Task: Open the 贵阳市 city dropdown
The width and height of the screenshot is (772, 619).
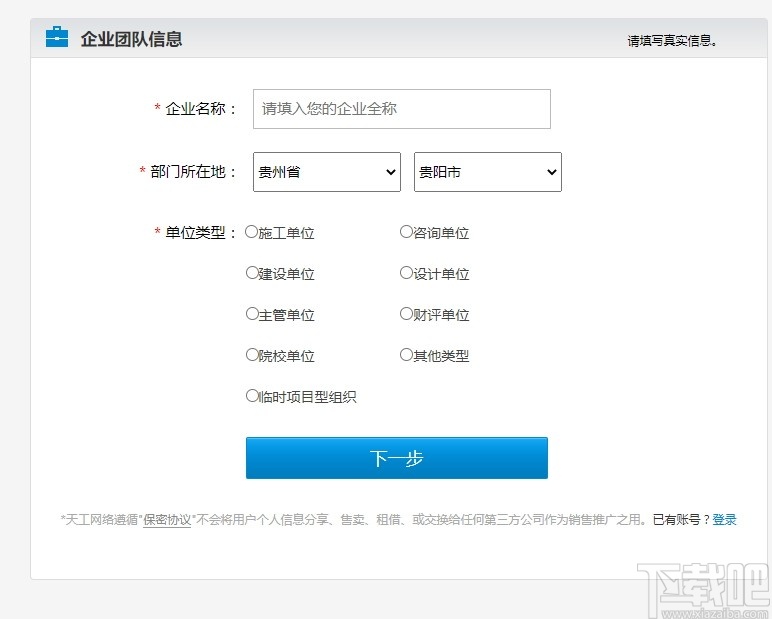Action: click(488, 172)
